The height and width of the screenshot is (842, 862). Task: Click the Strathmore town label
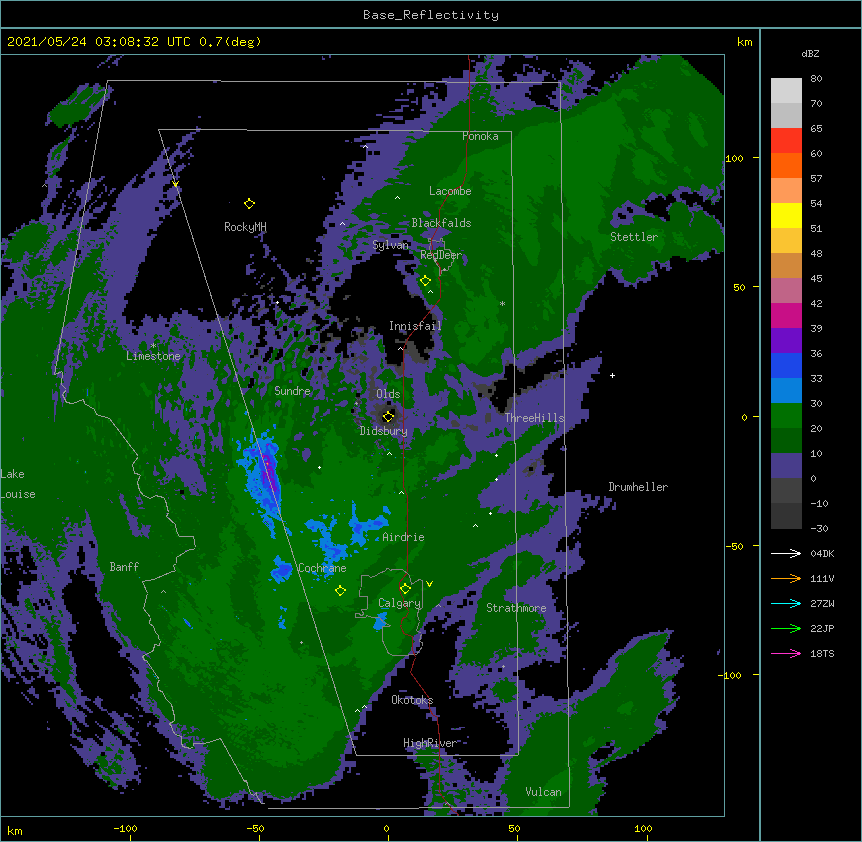point(516,608)
